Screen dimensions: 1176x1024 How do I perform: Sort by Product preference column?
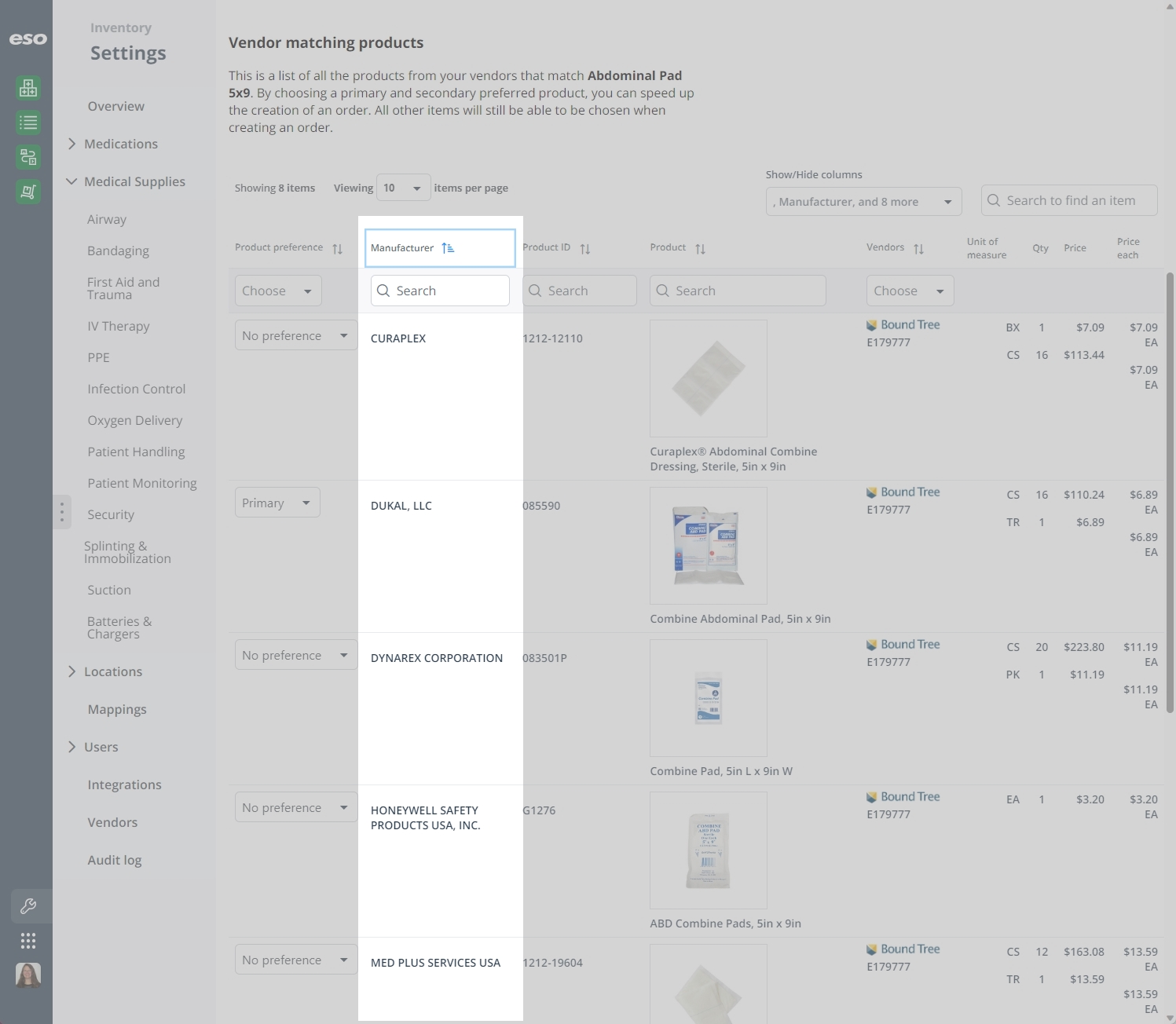[x=337, y=249]
